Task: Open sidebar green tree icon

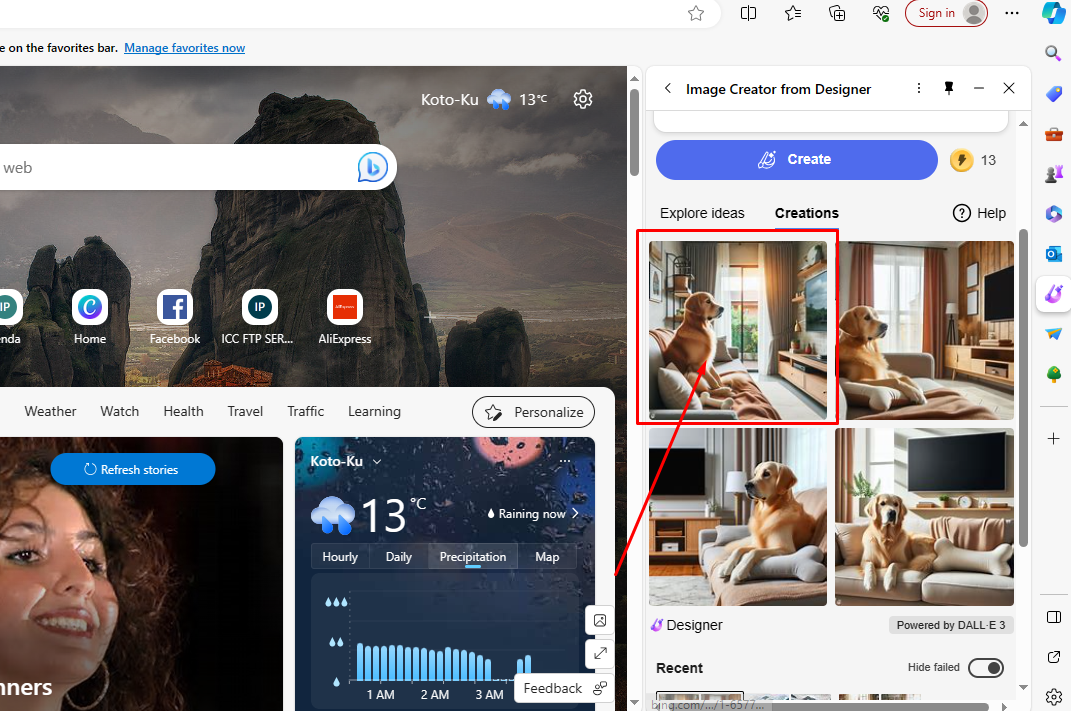Action: click(x=1053, y=374)
